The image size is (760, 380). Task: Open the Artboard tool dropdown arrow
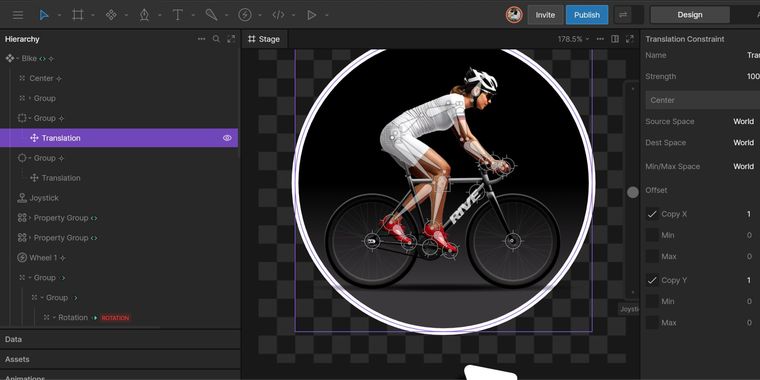(93, 16)
